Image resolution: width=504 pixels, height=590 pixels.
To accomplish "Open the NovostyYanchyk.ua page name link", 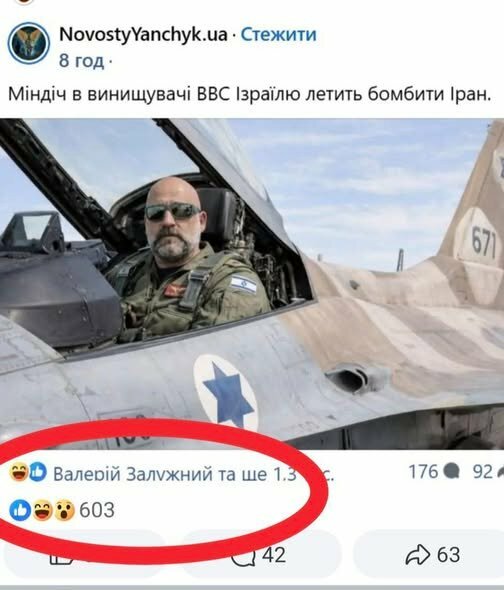I will tap(143, 35).
